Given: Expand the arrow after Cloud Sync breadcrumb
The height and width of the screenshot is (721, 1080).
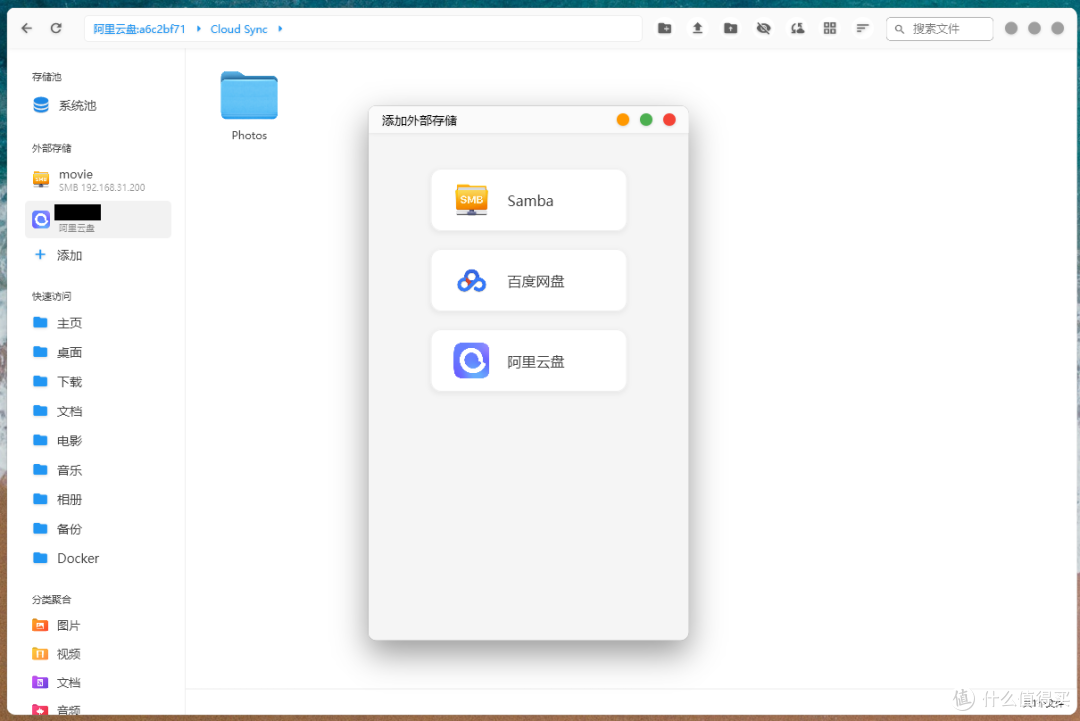Looking at the screenshot, I should (280, 29).
